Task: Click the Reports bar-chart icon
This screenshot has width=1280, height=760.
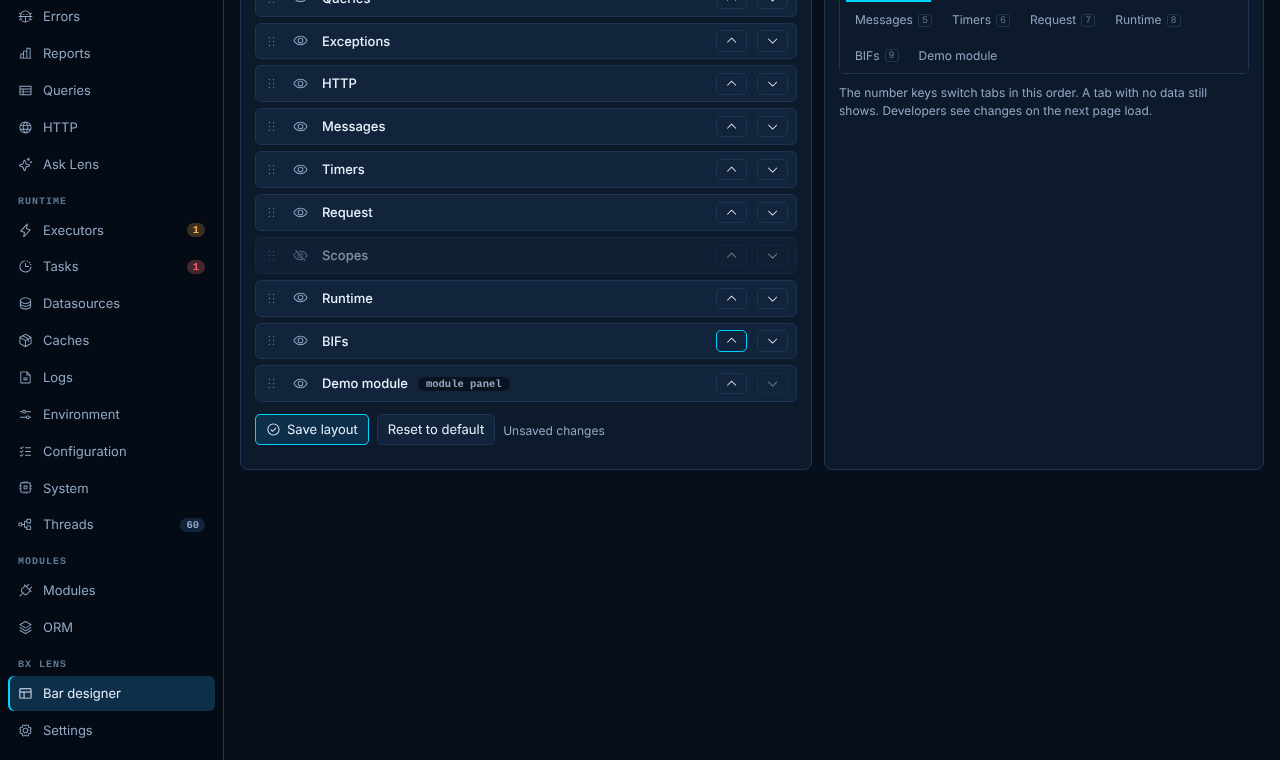Action: pyautogui.click(x=26, y=53)
